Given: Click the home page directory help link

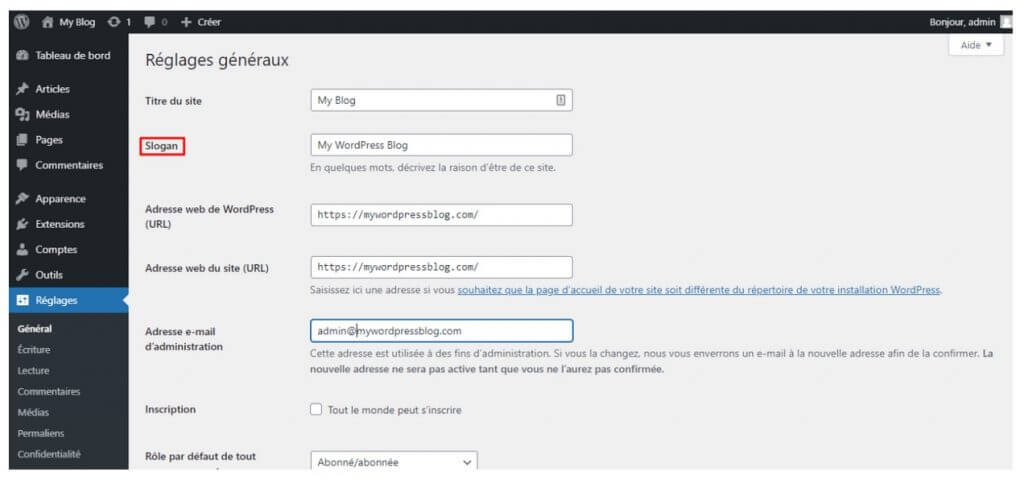Looking at the screenshot, I should point(699,289).
